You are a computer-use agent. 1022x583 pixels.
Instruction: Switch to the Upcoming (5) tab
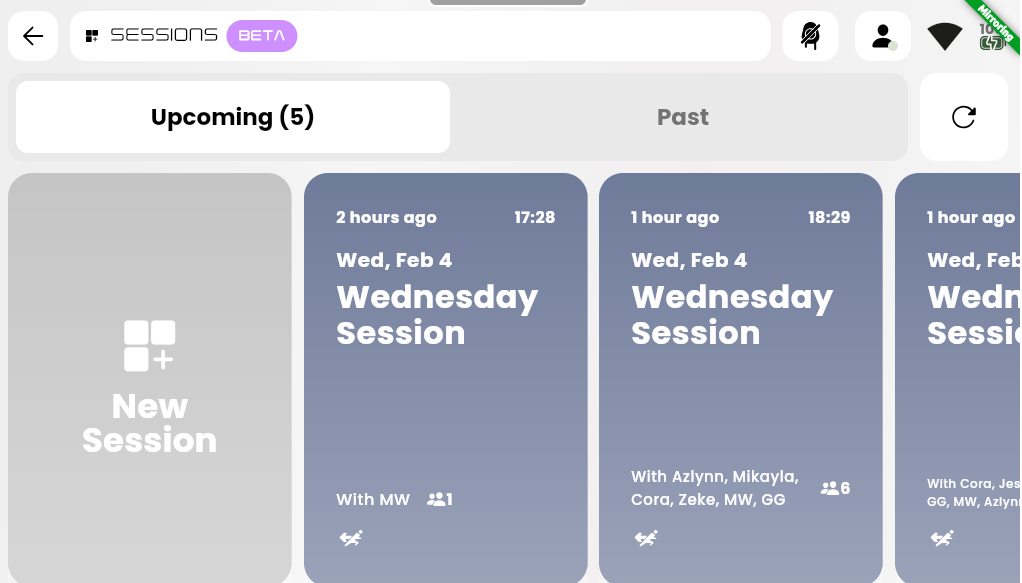click(233, 117)
